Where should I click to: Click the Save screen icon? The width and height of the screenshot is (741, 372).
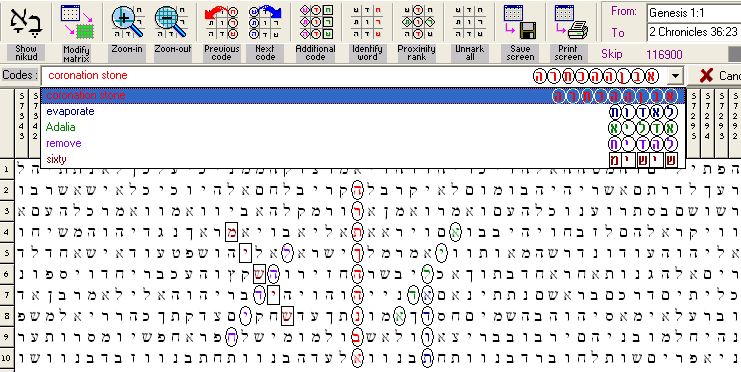(x=519, y=22)
